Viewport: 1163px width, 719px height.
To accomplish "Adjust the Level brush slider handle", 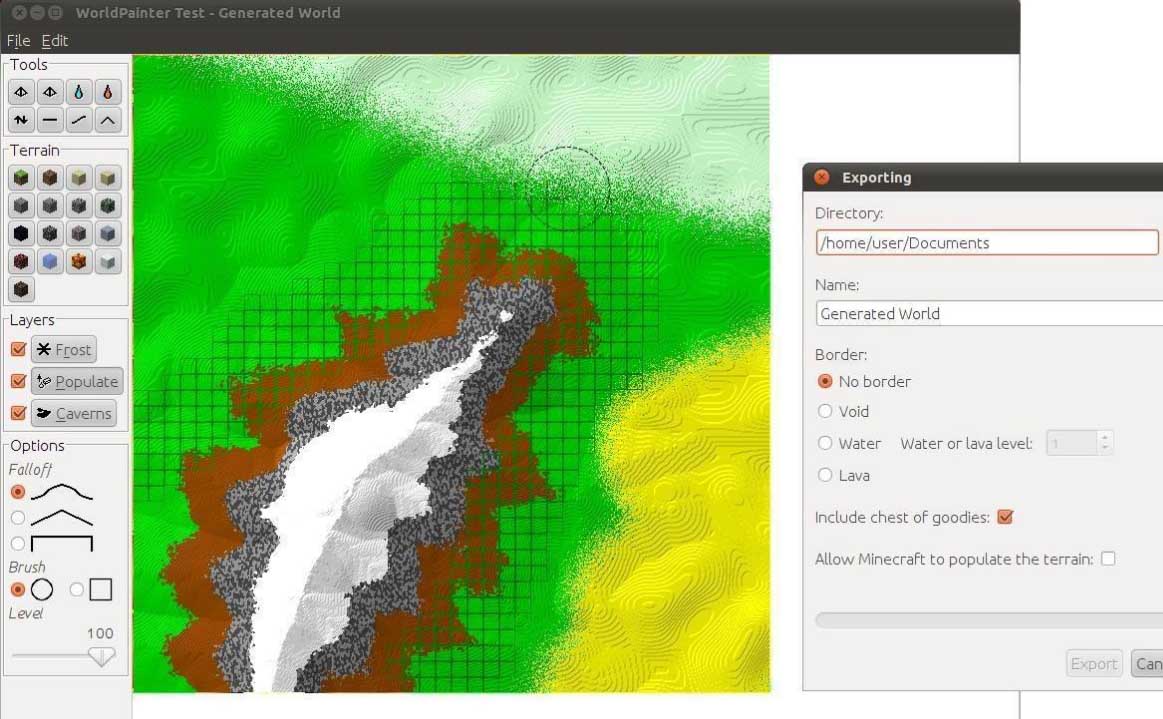I will click(x=101, y=656).
